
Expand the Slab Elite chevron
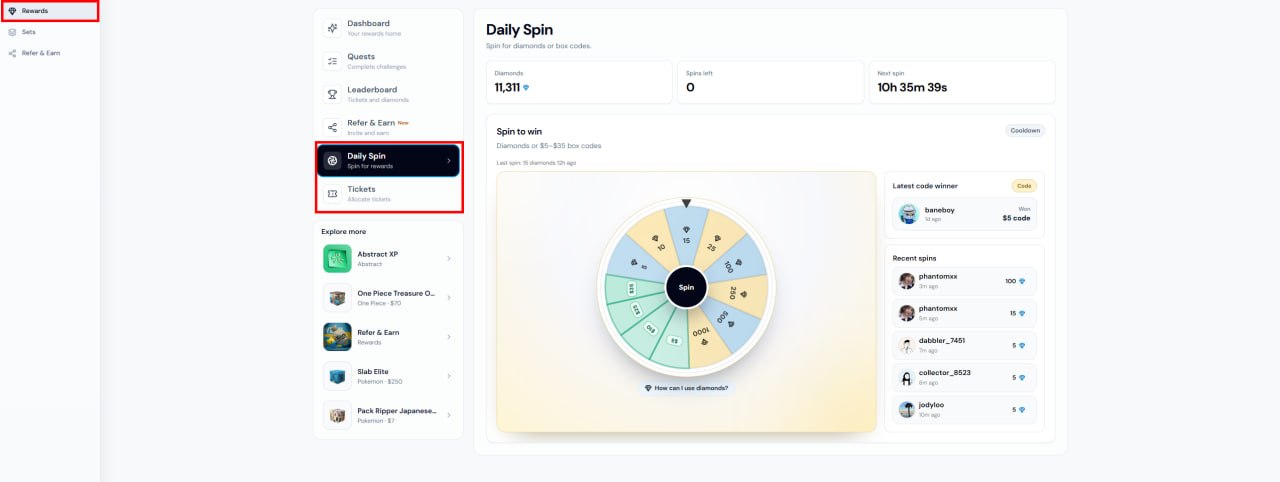pyautogui.click(x=448, y=376)
